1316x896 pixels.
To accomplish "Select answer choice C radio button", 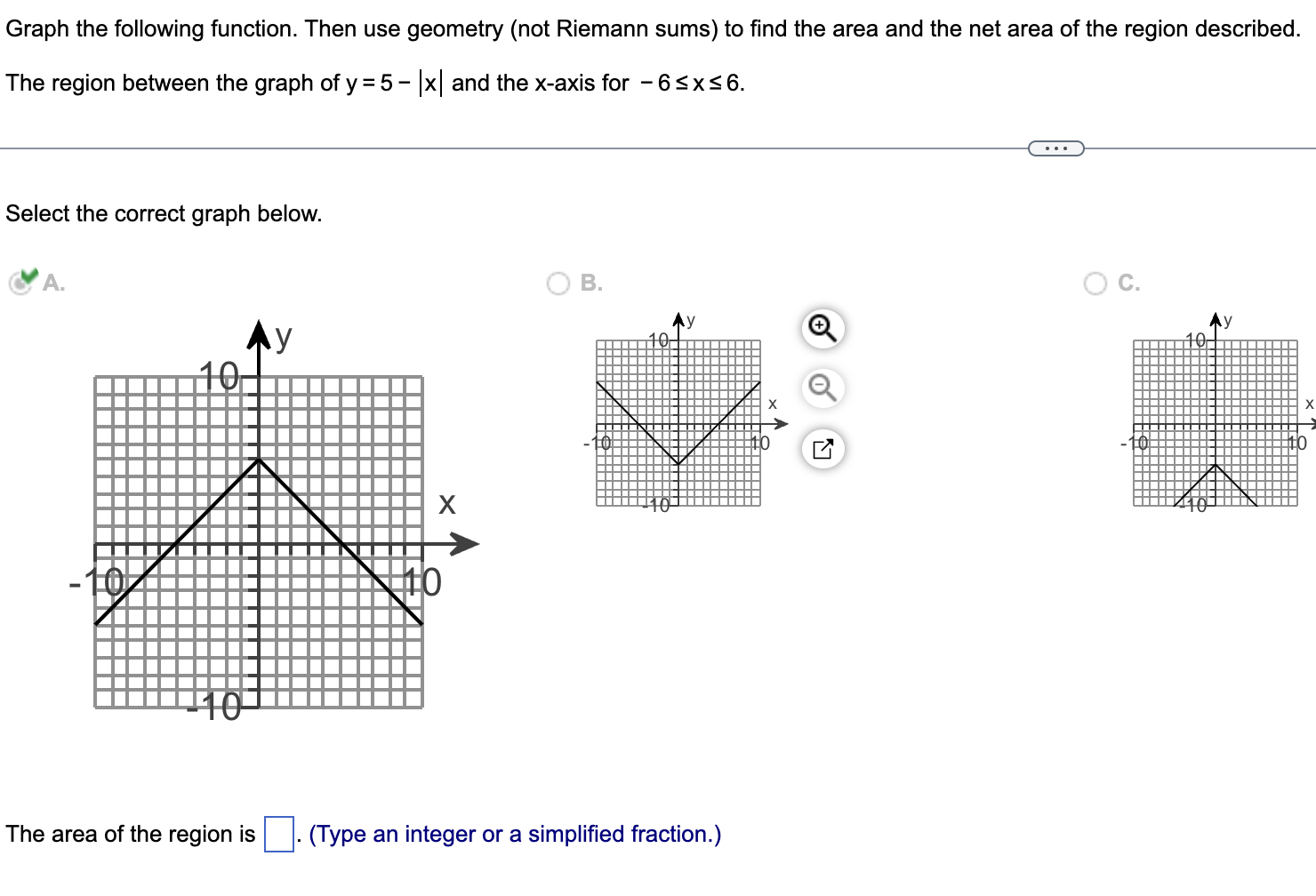I will click(x=1095, y=283).
